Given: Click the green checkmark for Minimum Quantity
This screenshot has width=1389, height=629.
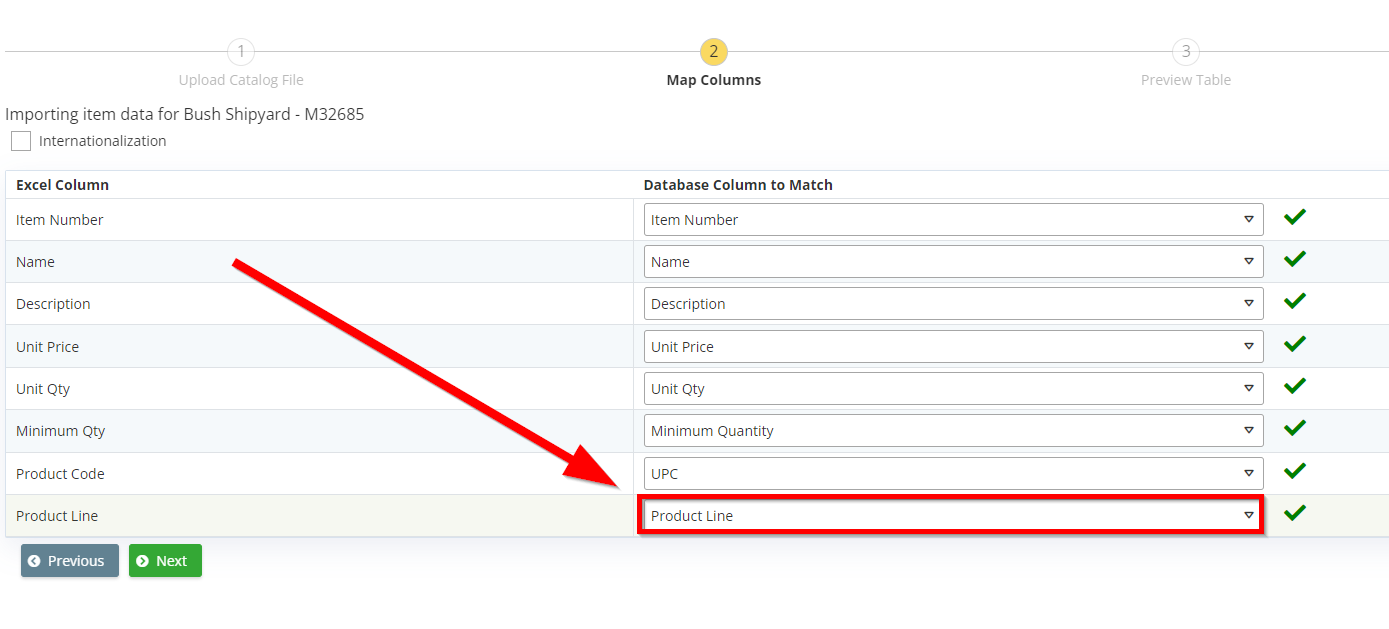Looking at the screenshot, I should [1295, 428].
